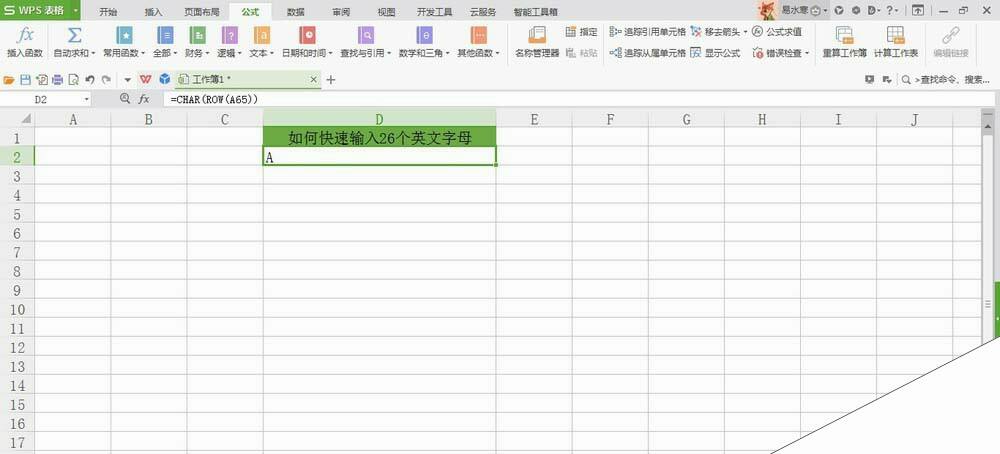Close the 工作簿1 document tab

pyautogui.click(x=313, y=80)
